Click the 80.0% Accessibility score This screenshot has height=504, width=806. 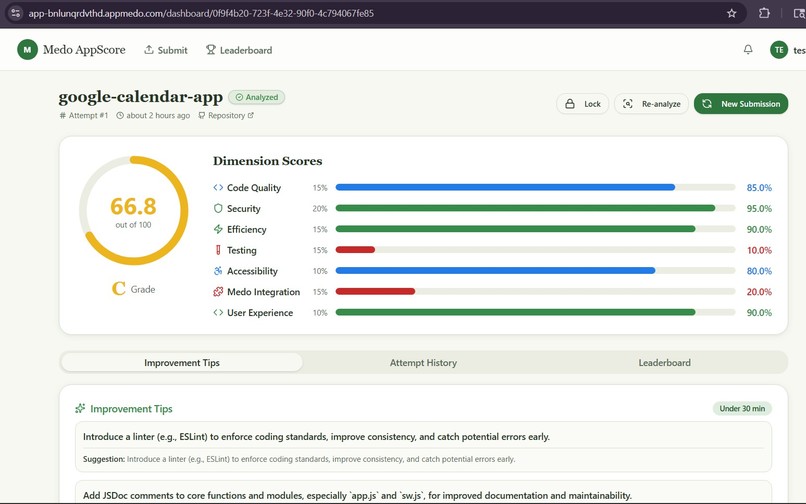point(759,271)
